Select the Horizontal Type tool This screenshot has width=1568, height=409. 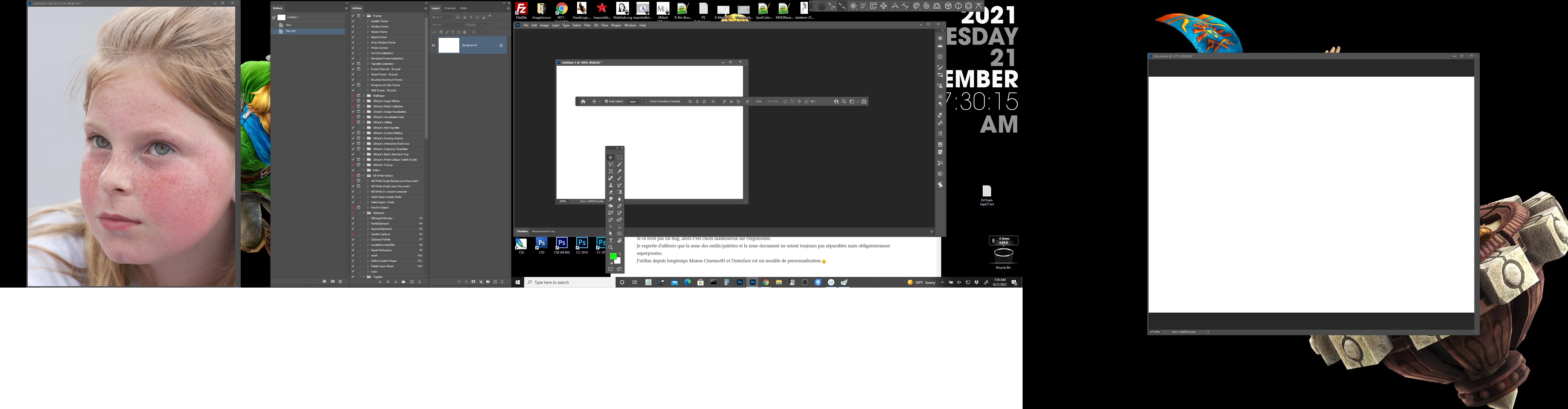coord(611,240)
